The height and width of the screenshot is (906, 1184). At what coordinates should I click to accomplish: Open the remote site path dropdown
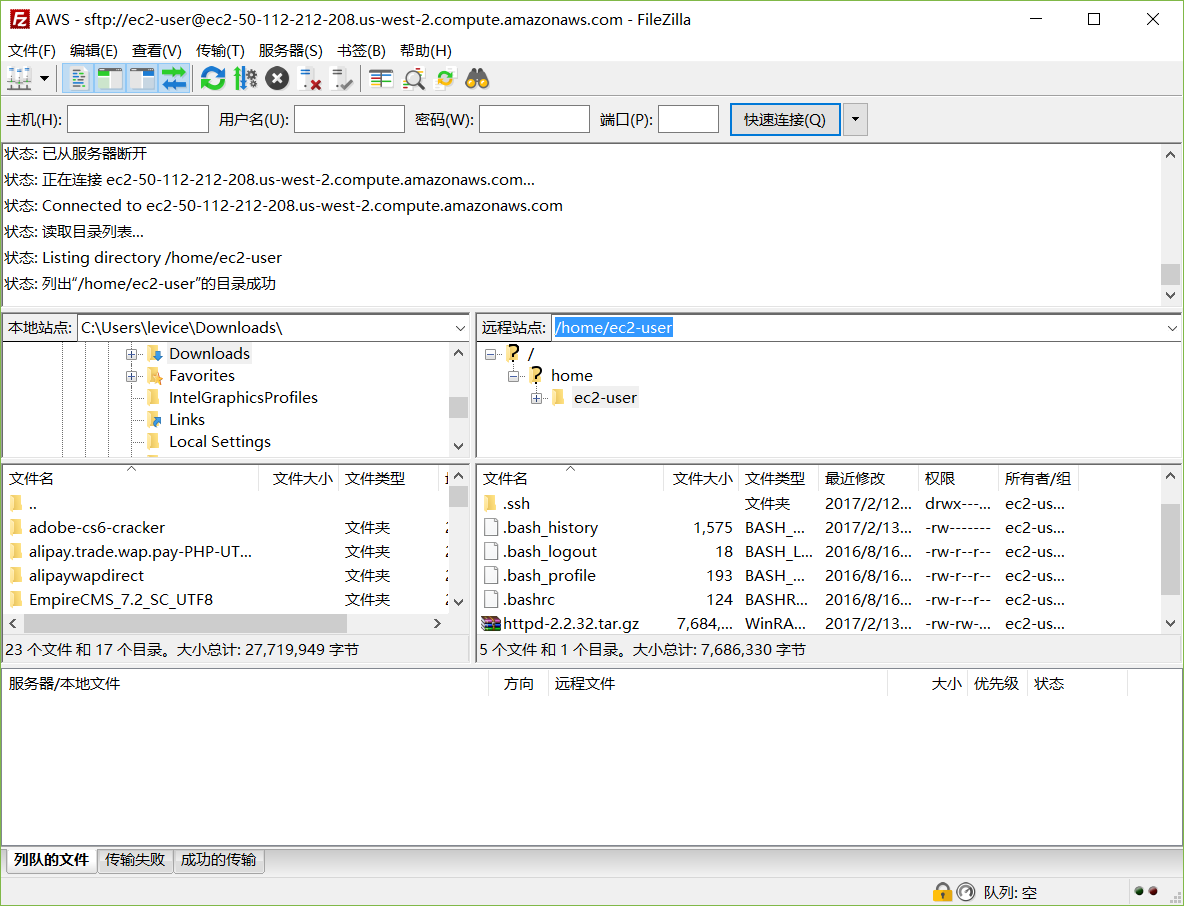coord(1172,328)
